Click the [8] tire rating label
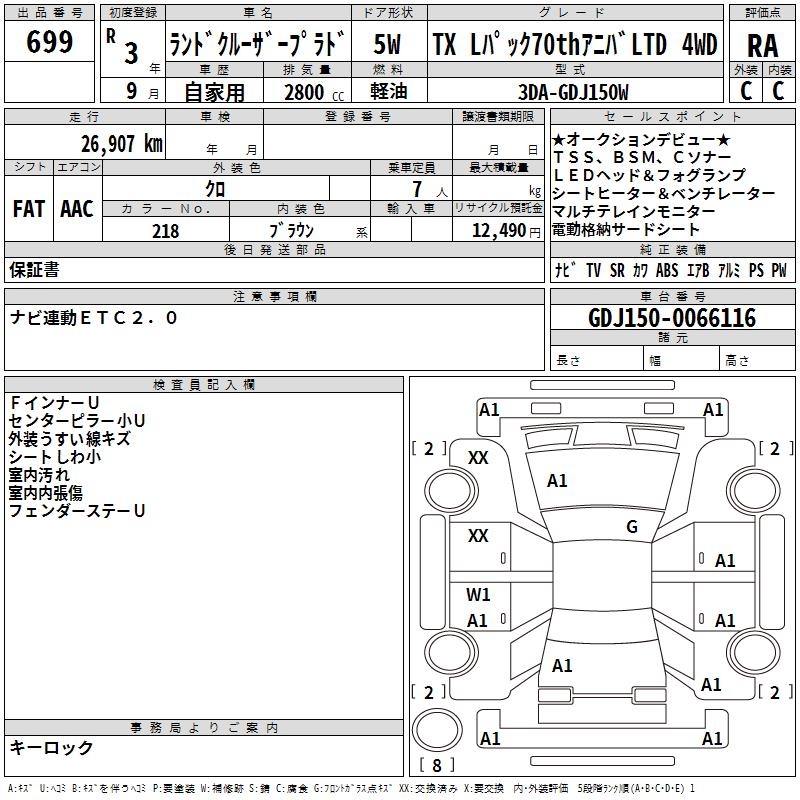The height and width of the screenshot is (800, 800). click(437, 765)
